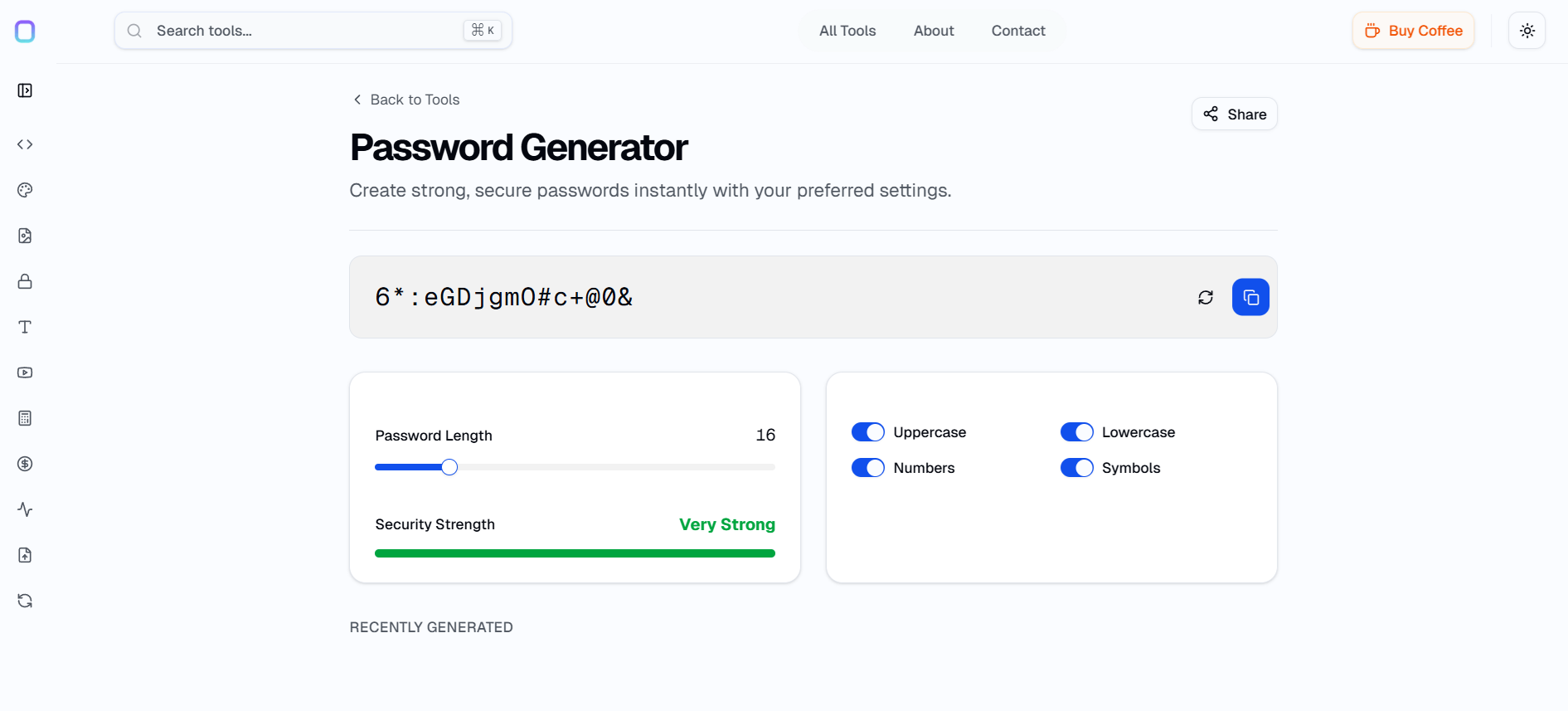The height and width of the screenshot is (711, 1568).
Task: Toggle the Uppercase switch
Action: point(868,432)
